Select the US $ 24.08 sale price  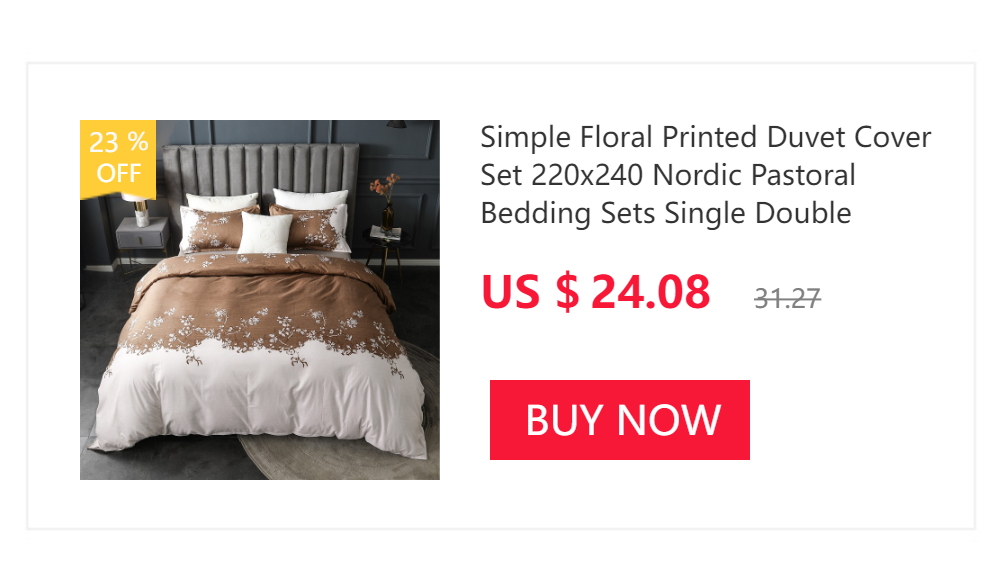coord(596,292)
